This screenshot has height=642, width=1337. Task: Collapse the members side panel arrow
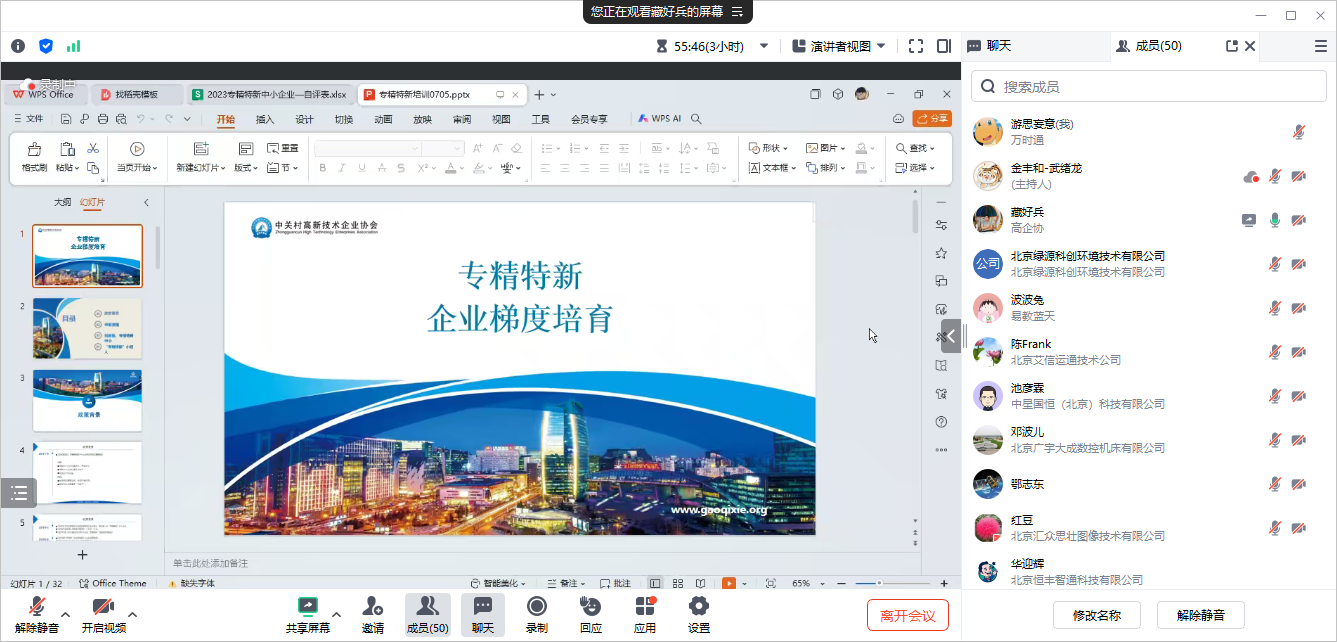pyautogui.click(x=951, y=336)
